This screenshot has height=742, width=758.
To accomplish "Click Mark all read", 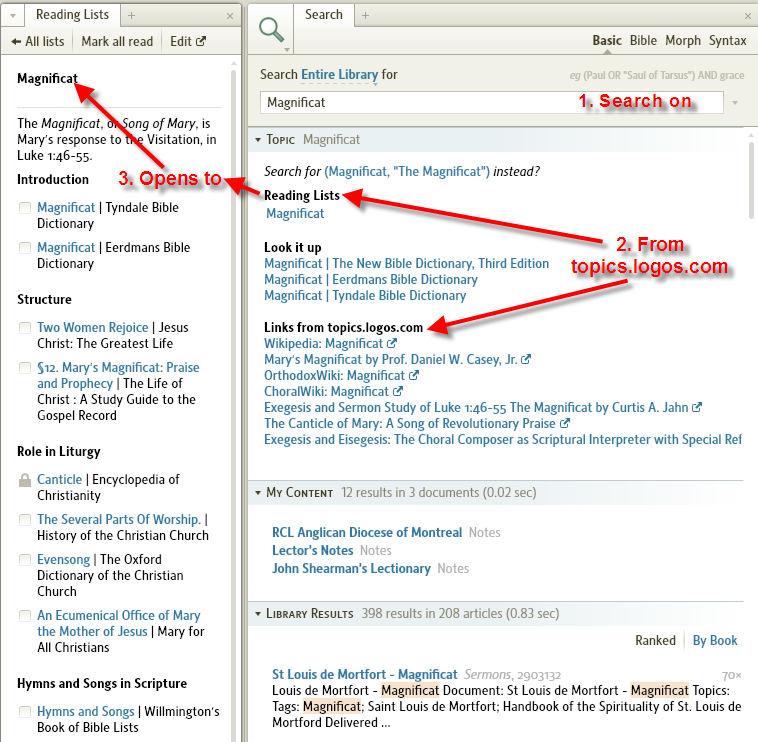I will pyautogui.click(x=117, y=42).
